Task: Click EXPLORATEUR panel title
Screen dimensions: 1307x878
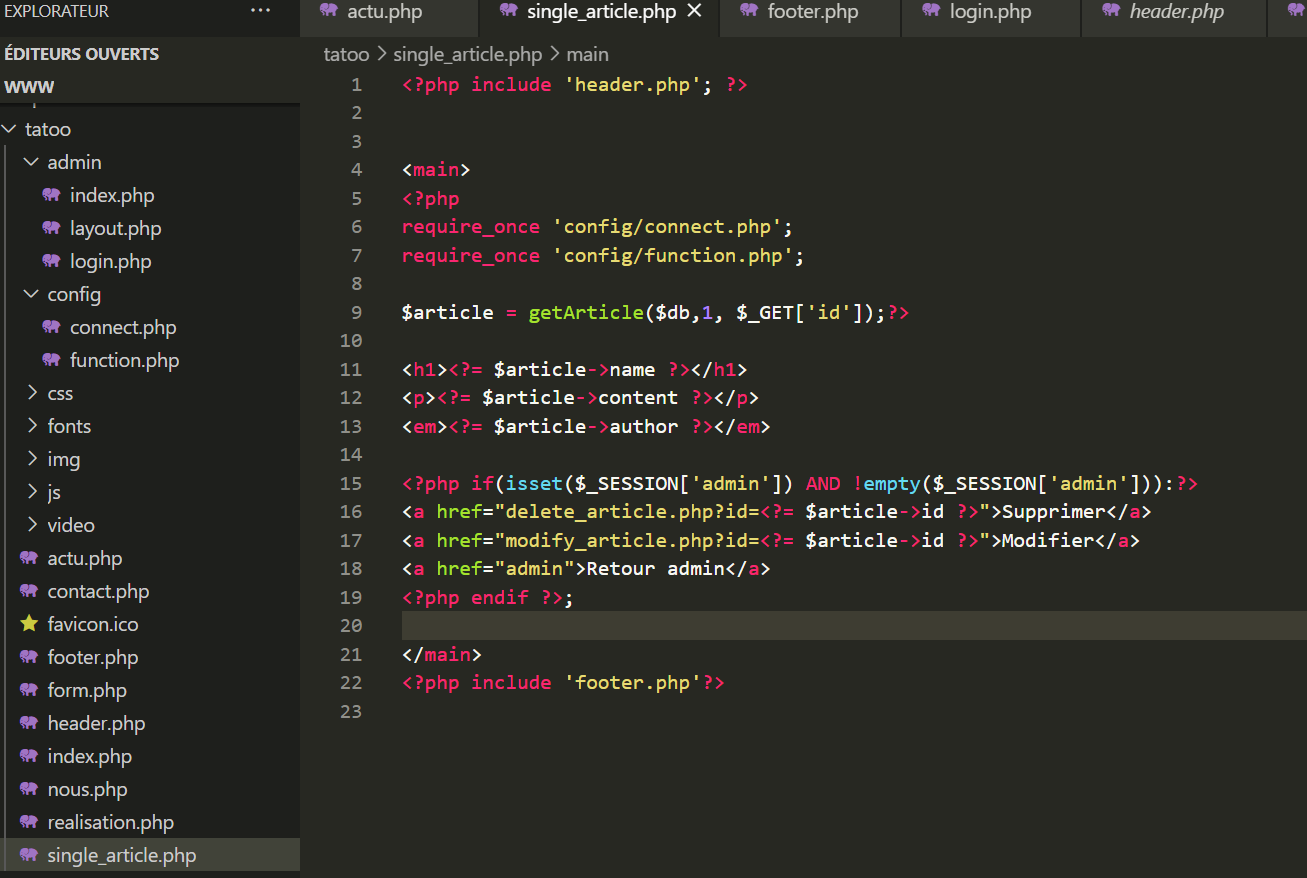Action: (56, 11)
